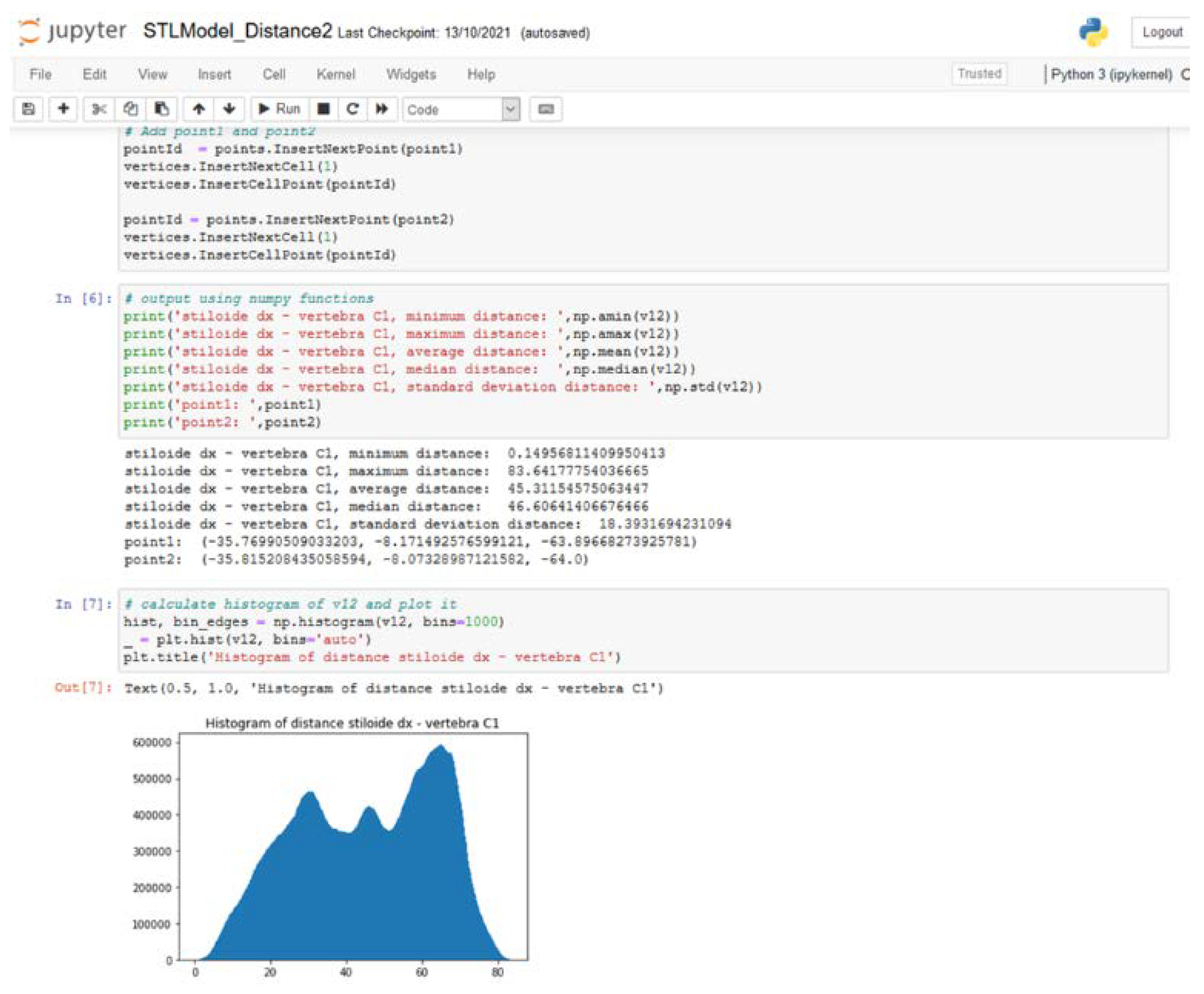Toggle the Trusted notebook indicator

pyautogui.click(x=979, y=74)
